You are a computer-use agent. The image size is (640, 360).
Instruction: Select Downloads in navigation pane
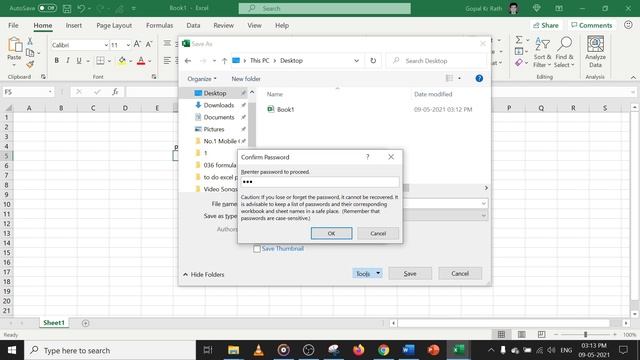pos(218,105)
